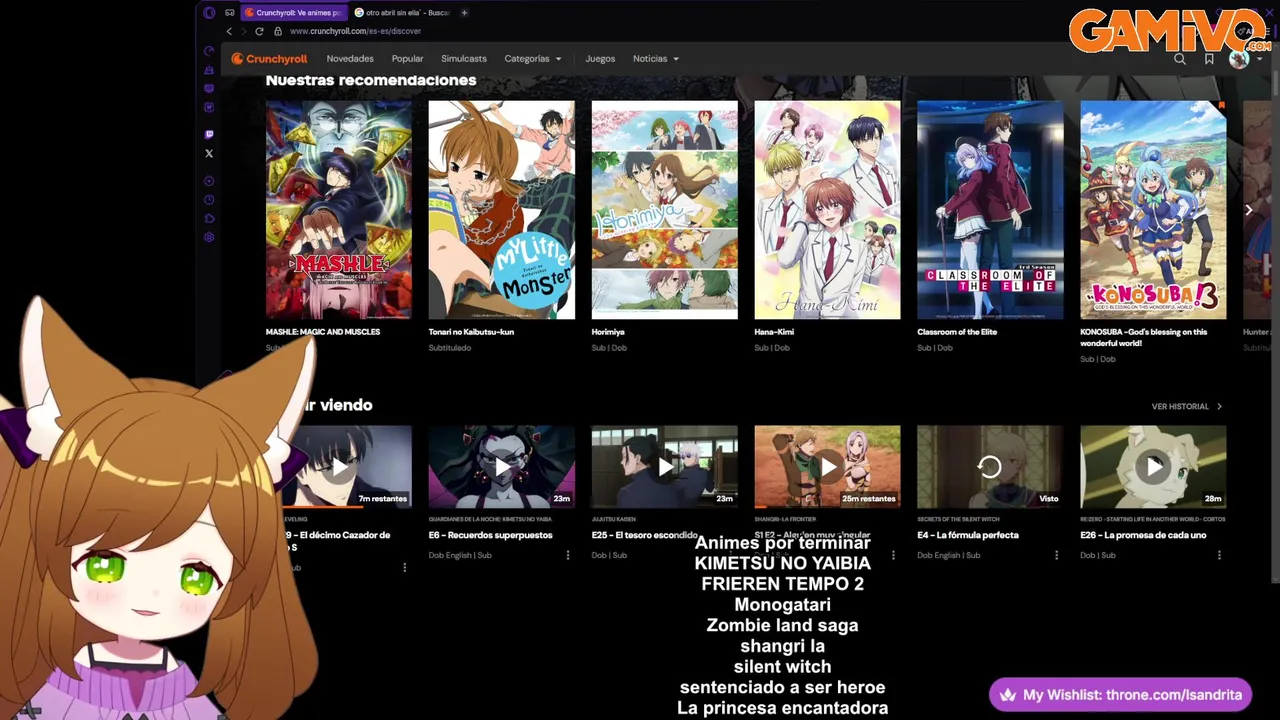Click the Wishlist throne.com banner
Viewport: 1280px width, 720px height.
coord(1120,695)
